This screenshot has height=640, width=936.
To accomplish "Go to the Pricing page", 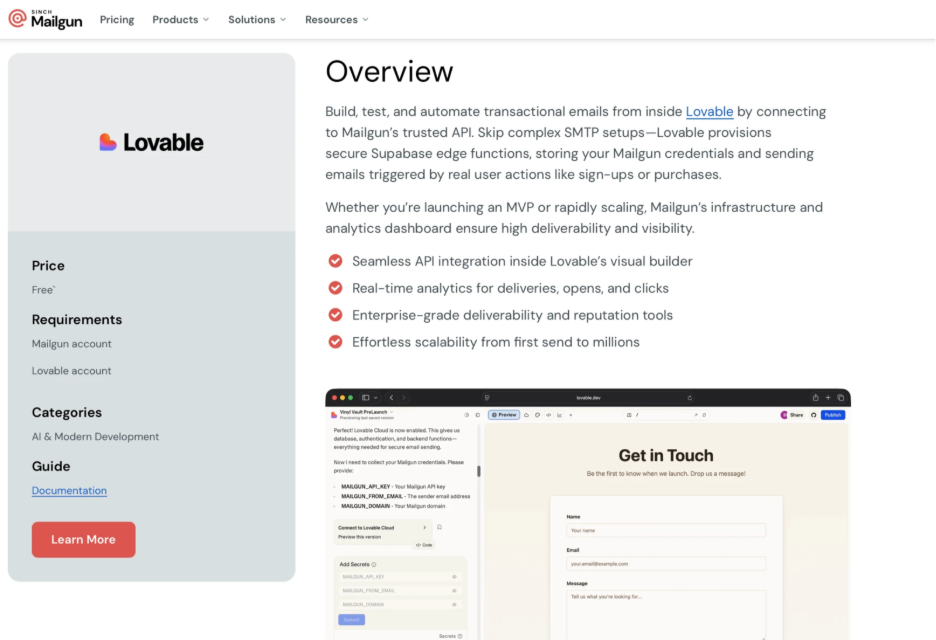I will coord(117,19).
